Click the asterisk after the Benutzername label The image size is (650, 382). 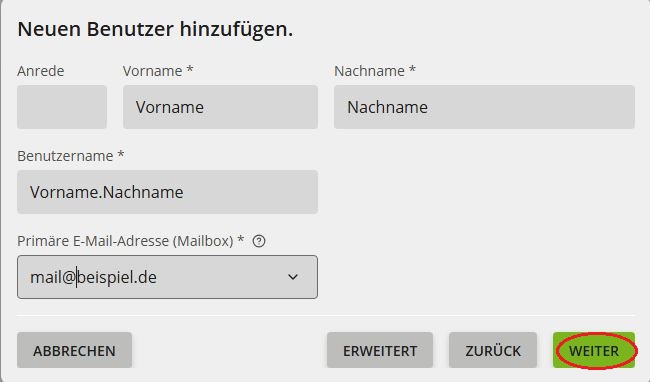(x=121, y=154)
